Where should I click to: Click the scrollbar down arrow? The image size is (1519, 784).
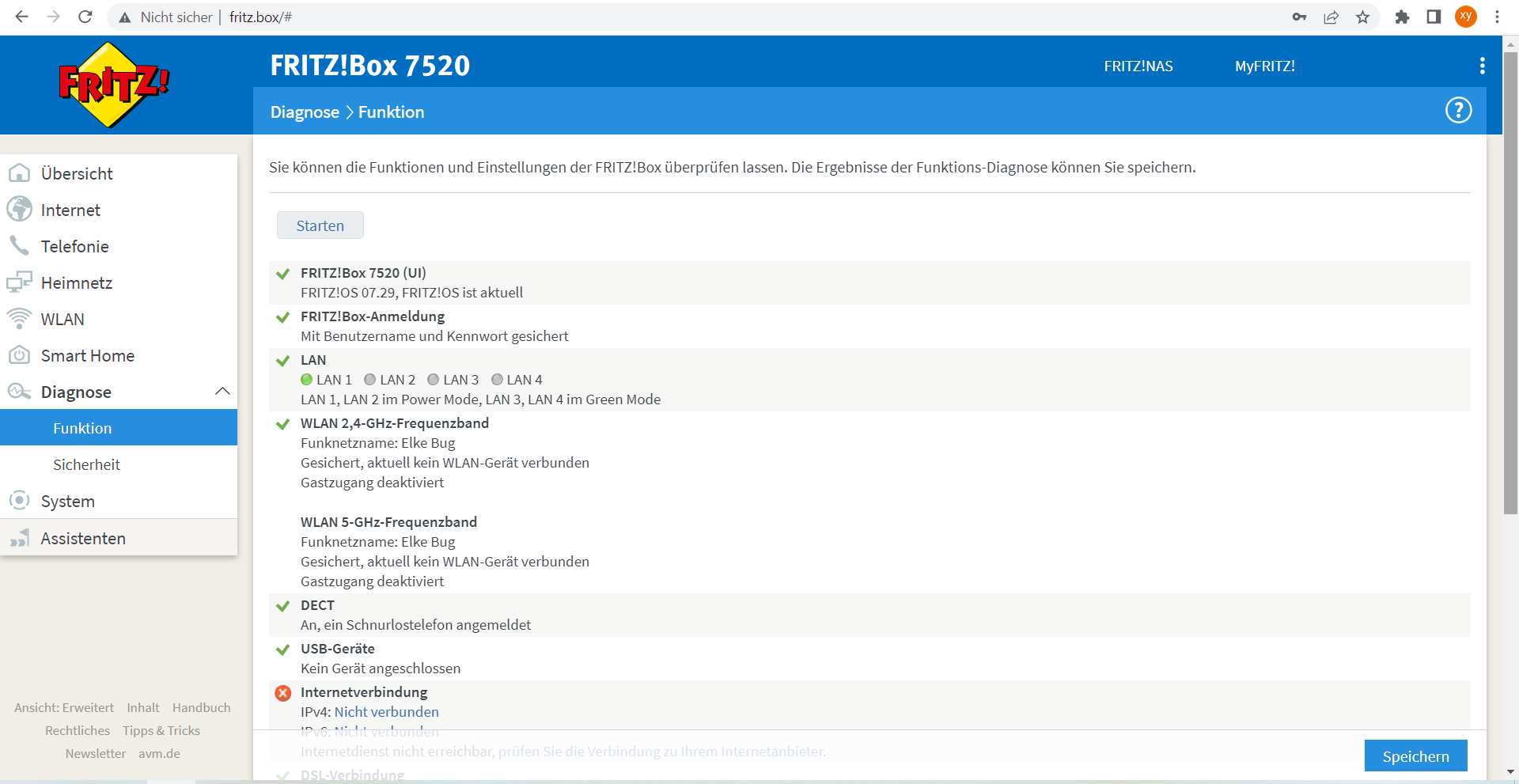click(x=1510, y=772)
